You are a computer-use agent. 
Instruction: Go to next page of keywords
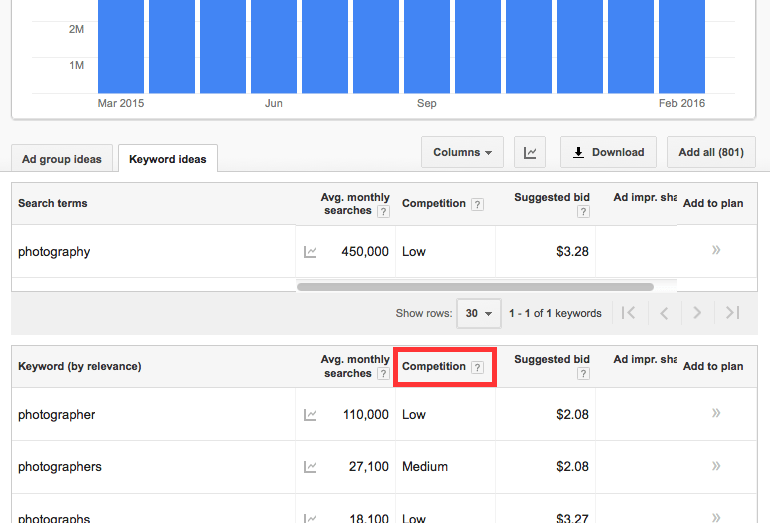(x=697, y=313)
